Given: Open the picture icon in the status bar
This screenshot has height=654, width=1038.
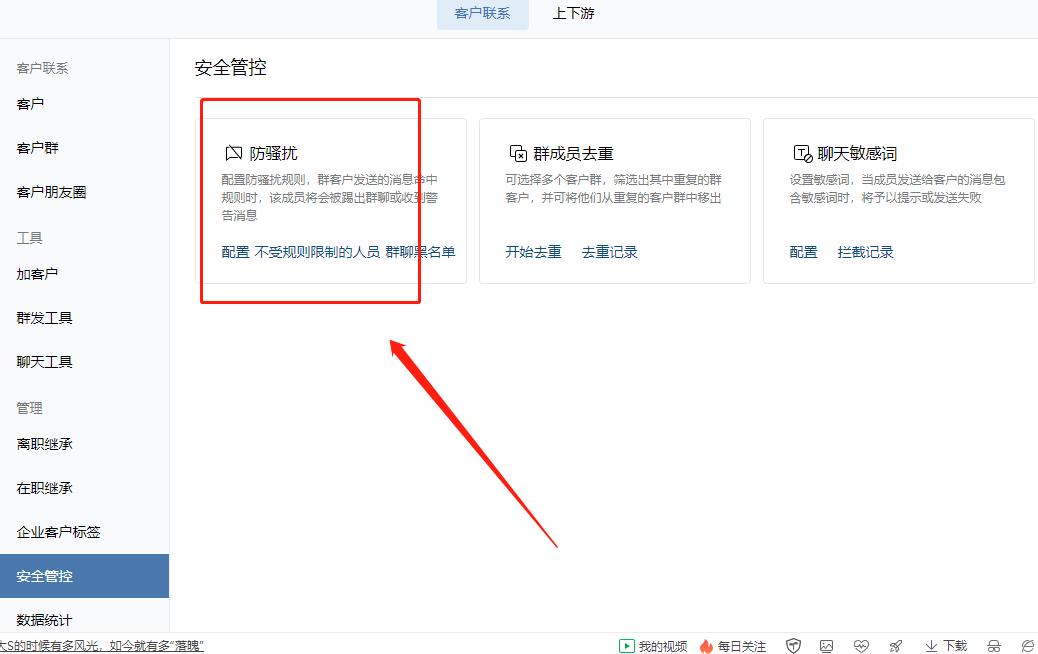Looking at the screenshot, I should pos(827,646).
